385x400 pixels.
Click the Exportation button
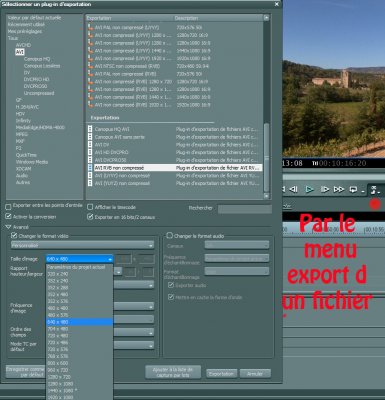point(221,374)
